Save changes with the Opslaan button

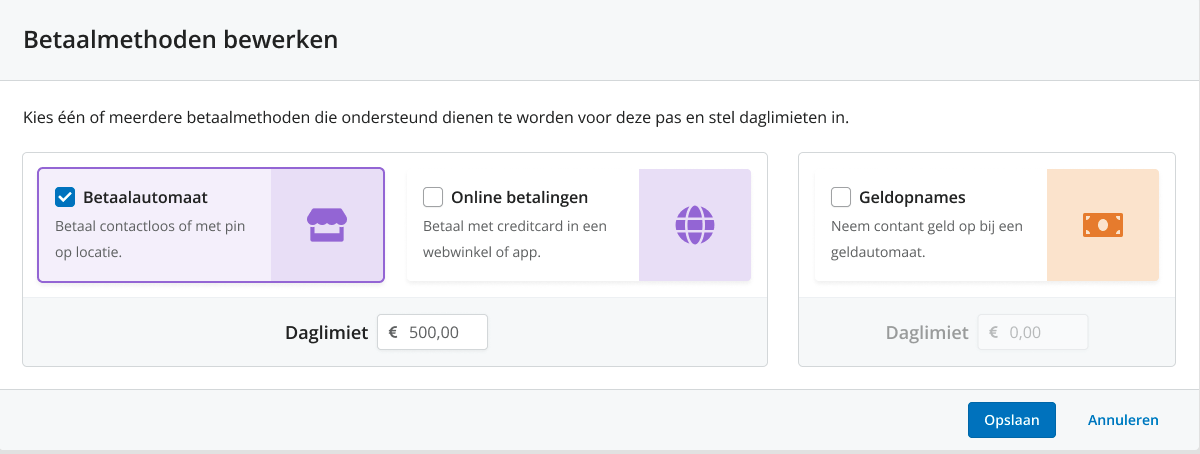(1012, 420)
